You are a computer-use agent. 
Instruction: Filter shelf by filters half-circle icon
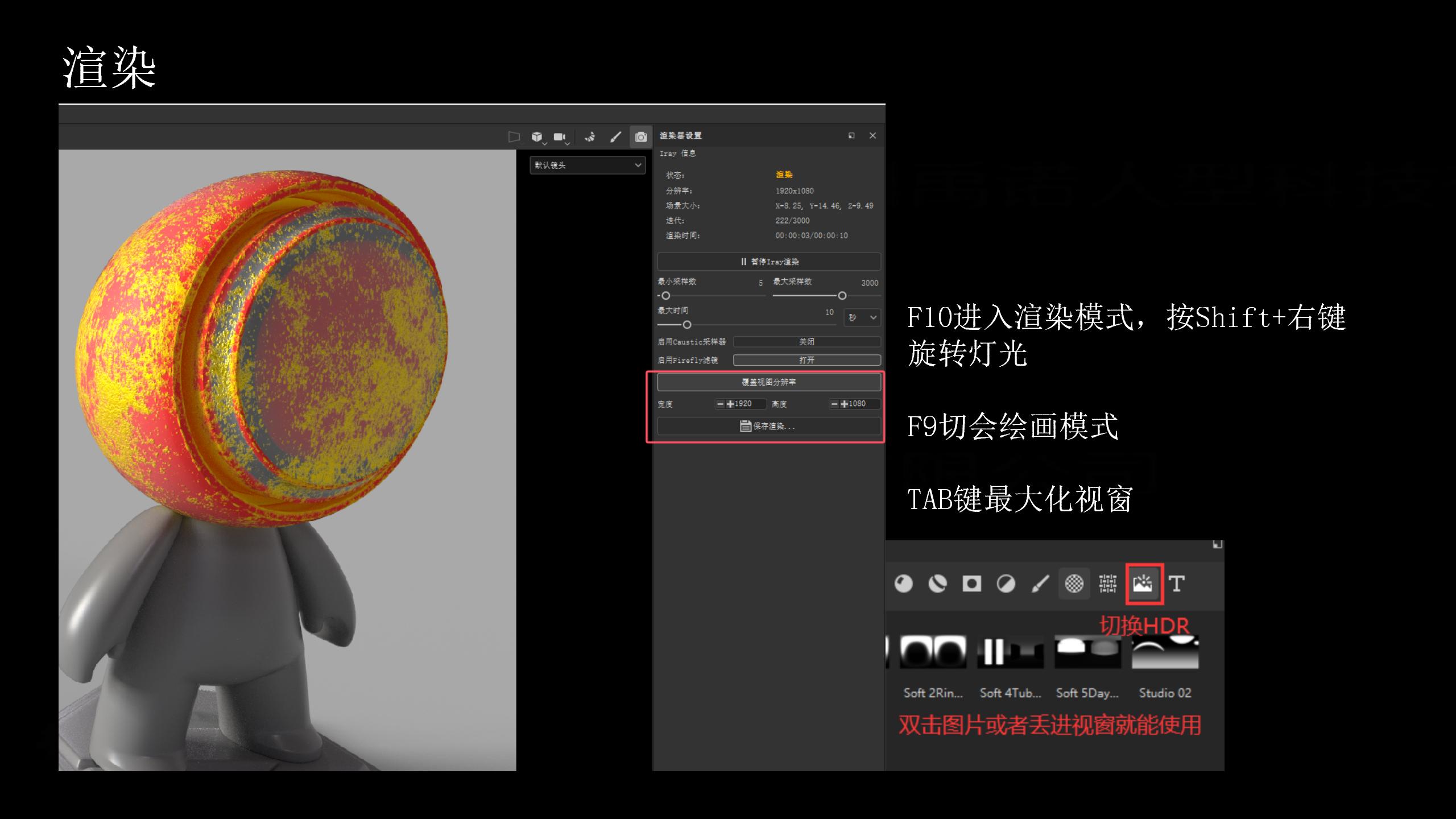click(1006, 584)
